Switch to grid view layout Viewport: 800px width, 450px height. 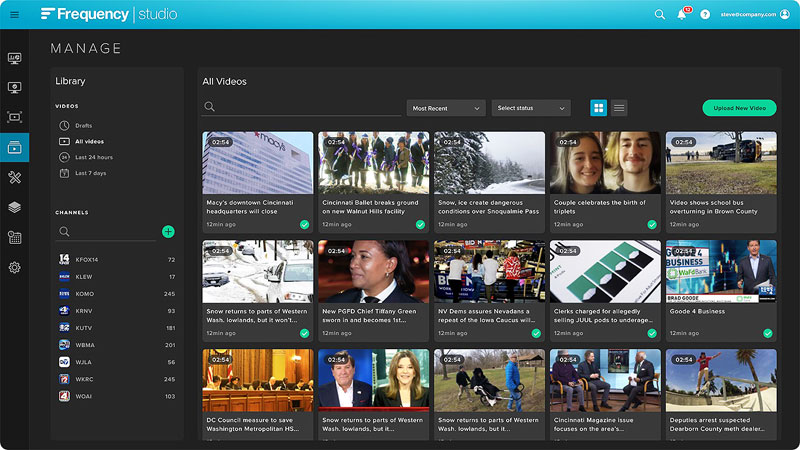598,108
